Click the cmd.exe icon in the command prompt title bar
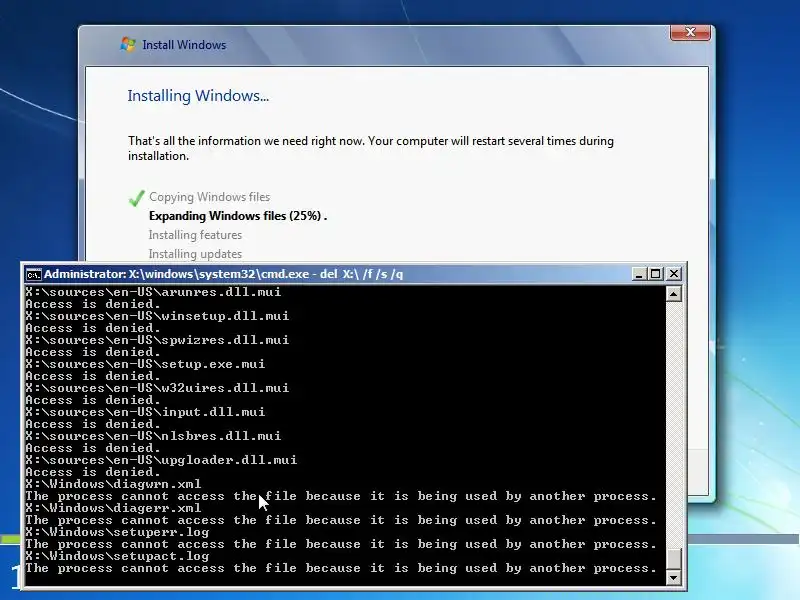This screenshot has height=600, width=800. pos(34,274)
